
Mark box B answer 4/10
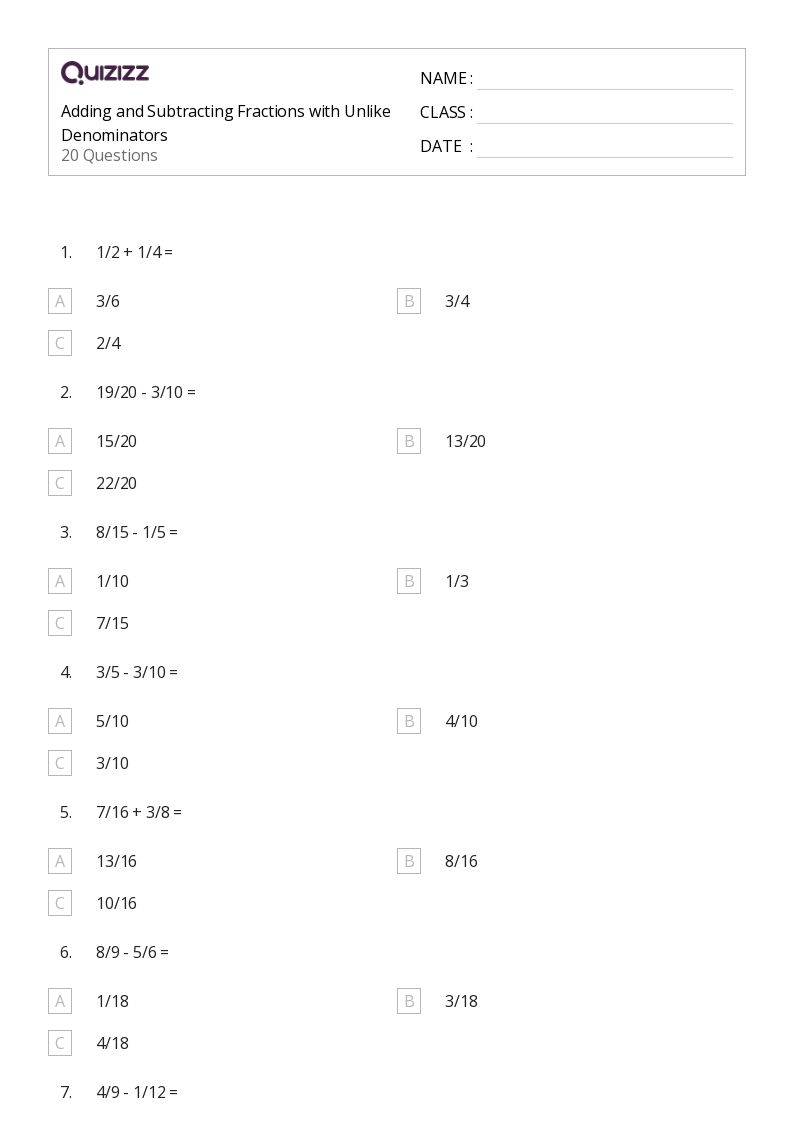point(409,721)
